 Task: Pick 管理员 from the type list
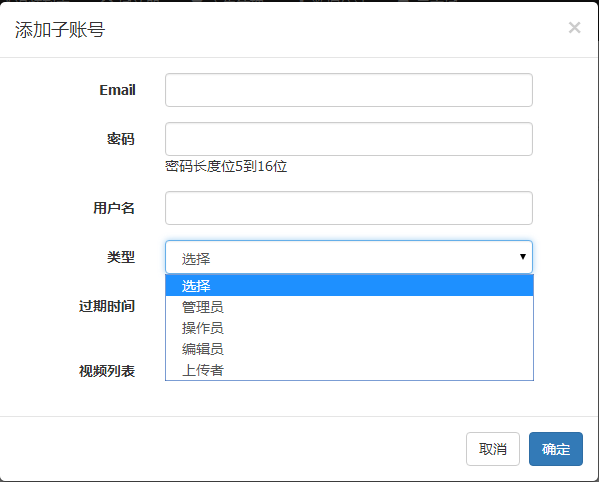click(349, 307)
